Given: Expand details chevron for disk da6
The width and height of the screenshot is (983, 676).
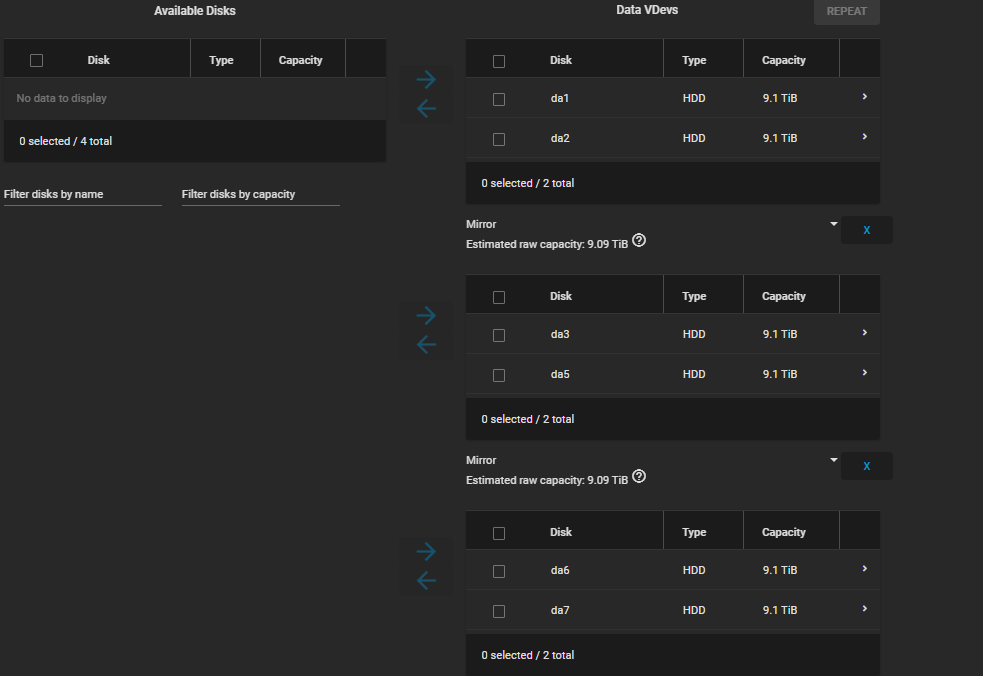Looking at the screenshot, I should (864, 569).
